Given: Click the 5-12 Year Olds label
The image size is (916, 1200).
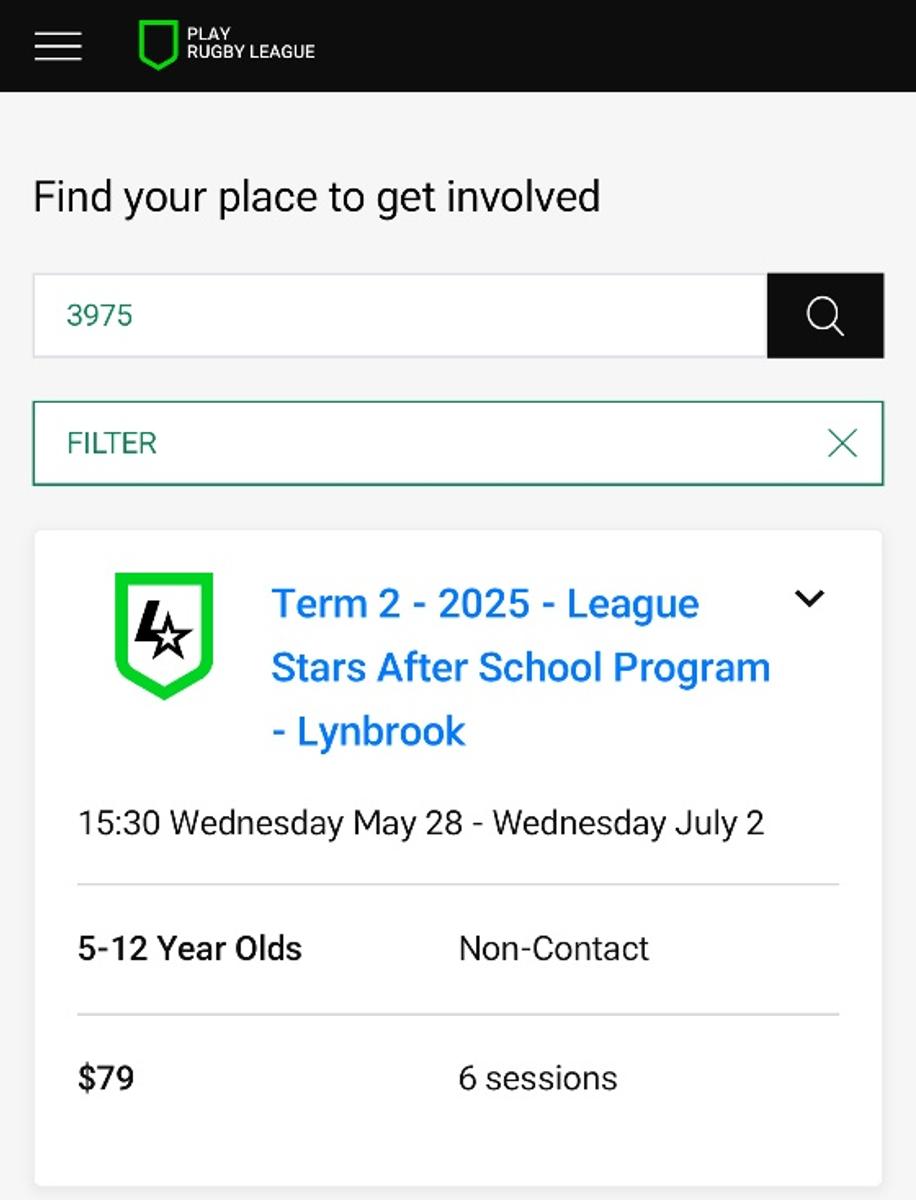Looking at the screenshot, I should pos(190,948).
